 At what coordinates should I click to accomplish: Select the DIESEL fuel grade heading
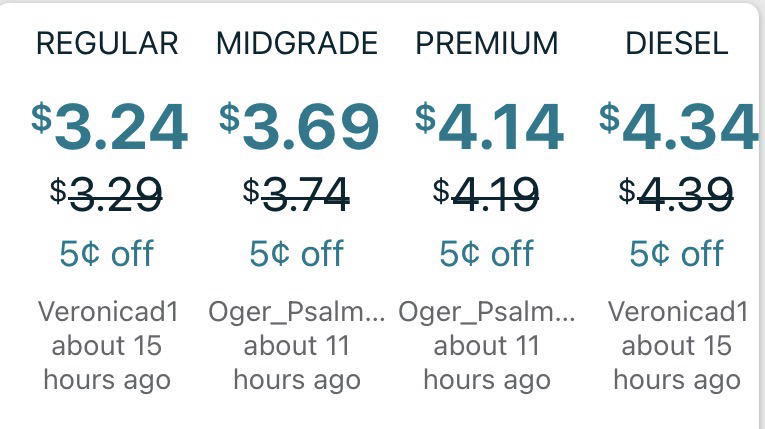point(677,44)
